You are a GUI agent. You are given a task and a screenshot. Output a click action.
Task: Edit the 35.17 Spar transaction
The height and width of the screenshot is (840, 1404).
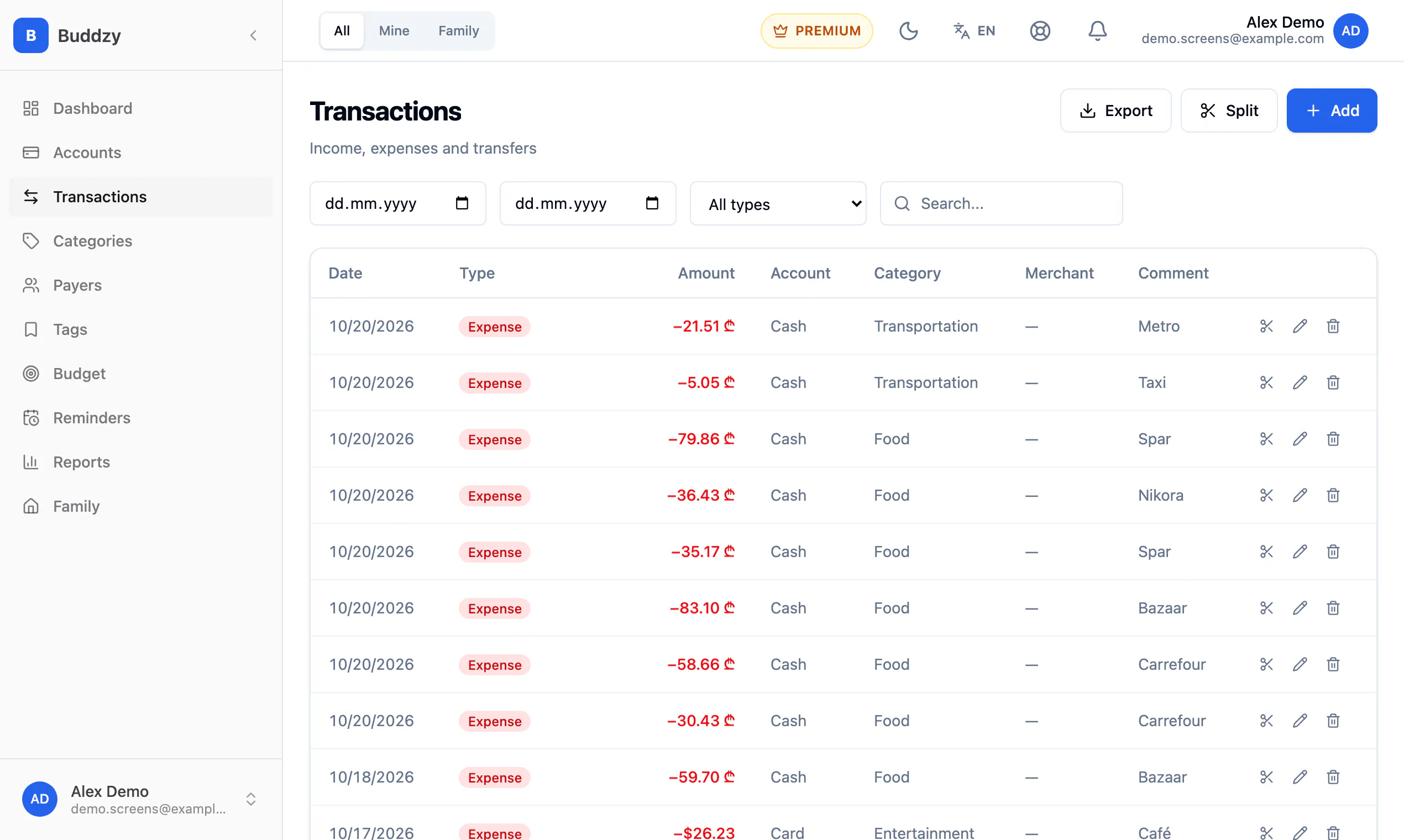tap(1300, 552)
